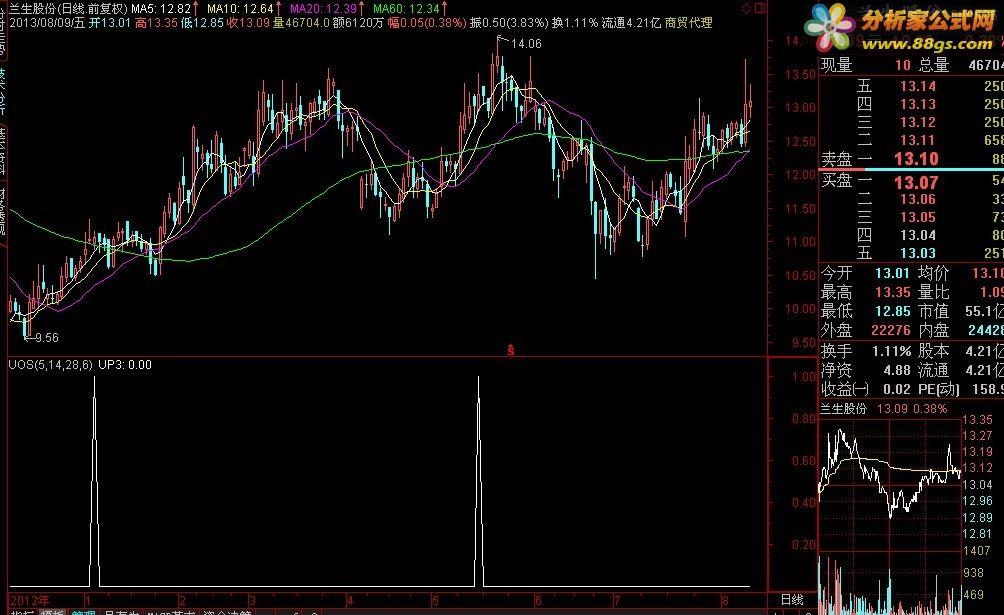Click the 换手 value 1.11%
The image size is (1004, 615).
pyautogui.click(x=891, y=352)
